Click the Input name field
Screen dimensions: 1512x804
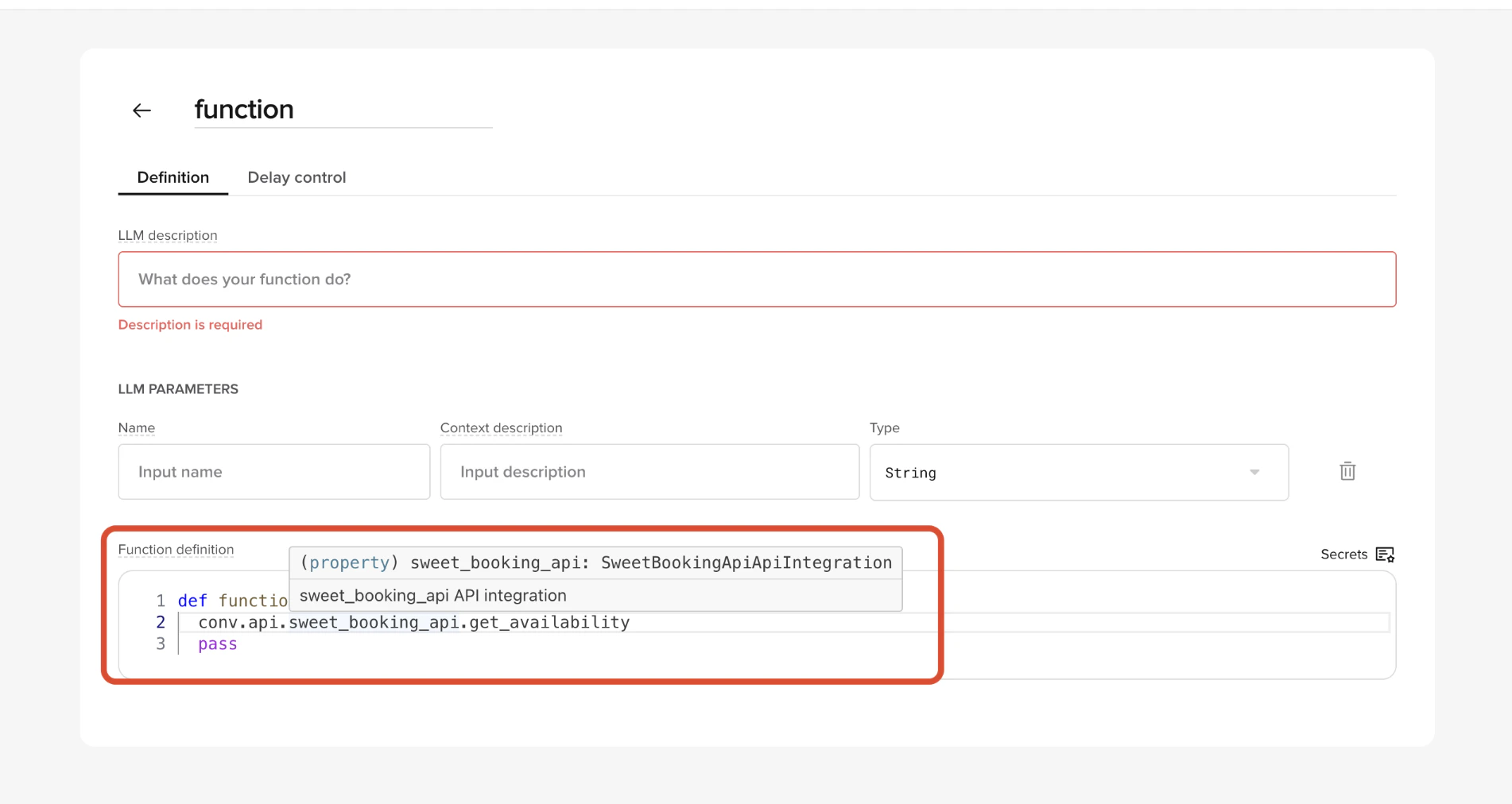(x=273, y=471)
